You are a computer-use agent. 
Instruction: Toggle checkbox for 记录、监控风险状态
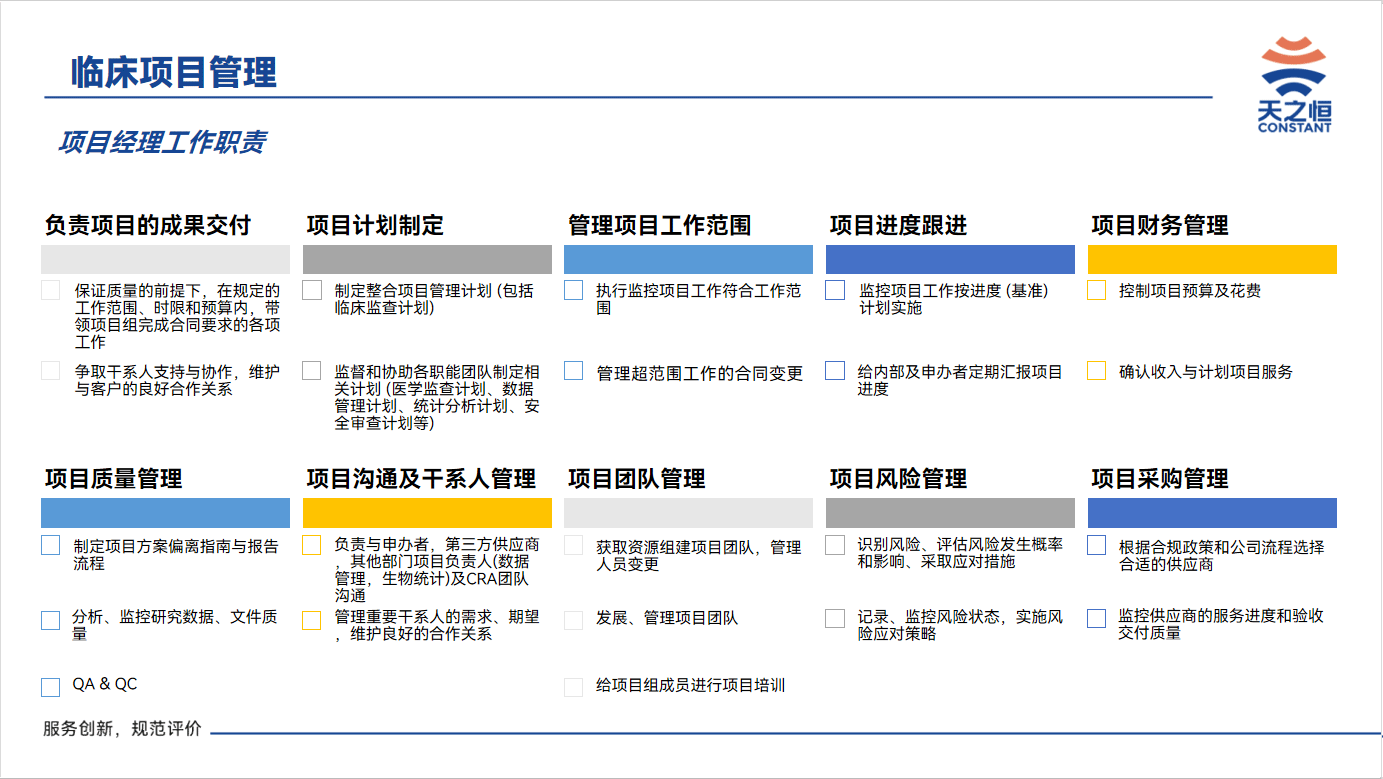[835, 618]
